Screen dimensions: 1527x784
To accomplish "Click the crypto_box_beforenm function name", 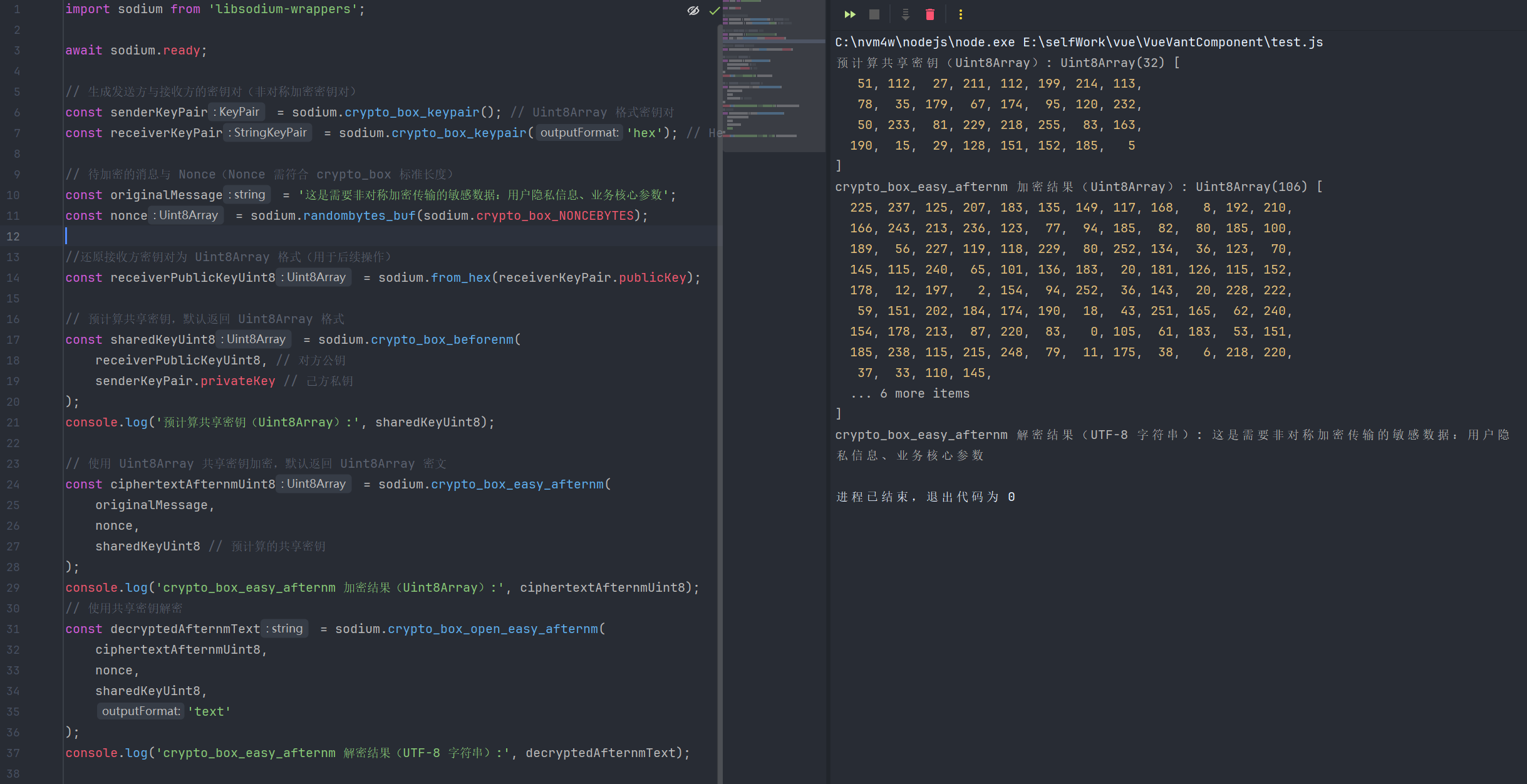I will click(442, 339).
